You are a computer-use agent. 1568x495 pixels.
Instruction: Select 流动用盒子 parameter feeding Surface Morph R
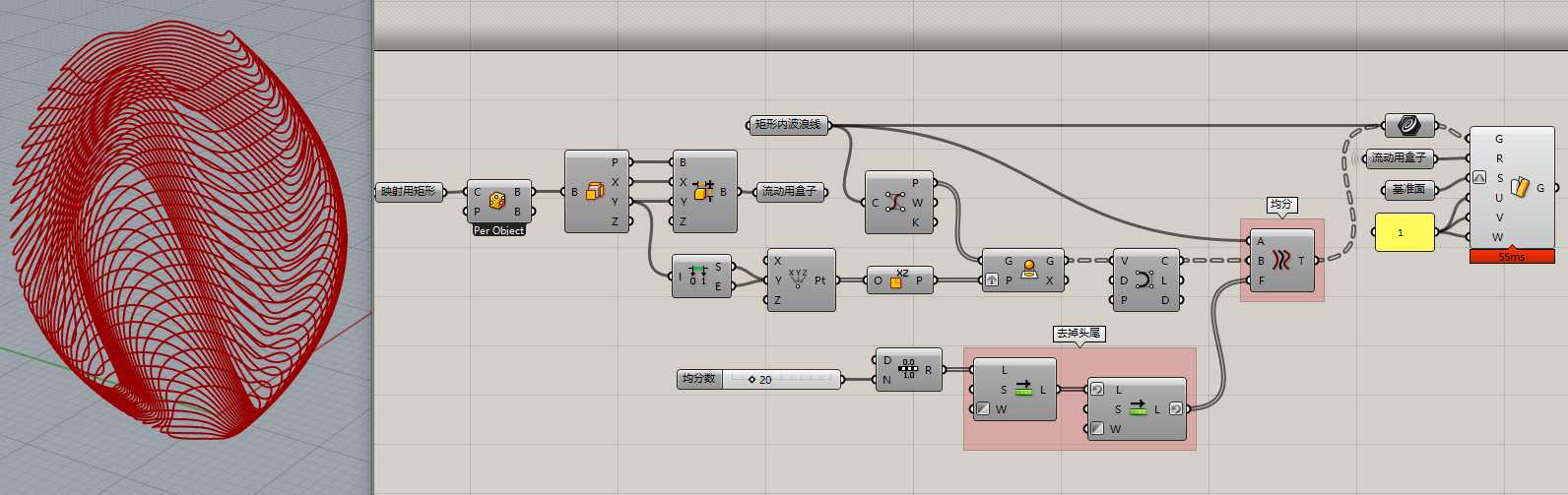[x=1400, y=157]
